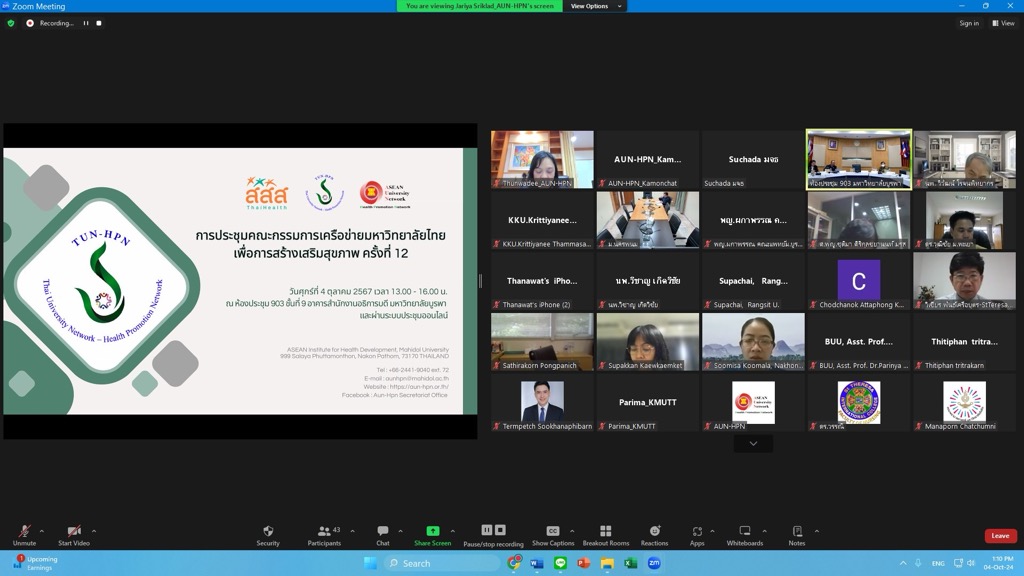
Task: Select Supakkan Kaewkaemket's video thumbnail
Action: point(648,342)
